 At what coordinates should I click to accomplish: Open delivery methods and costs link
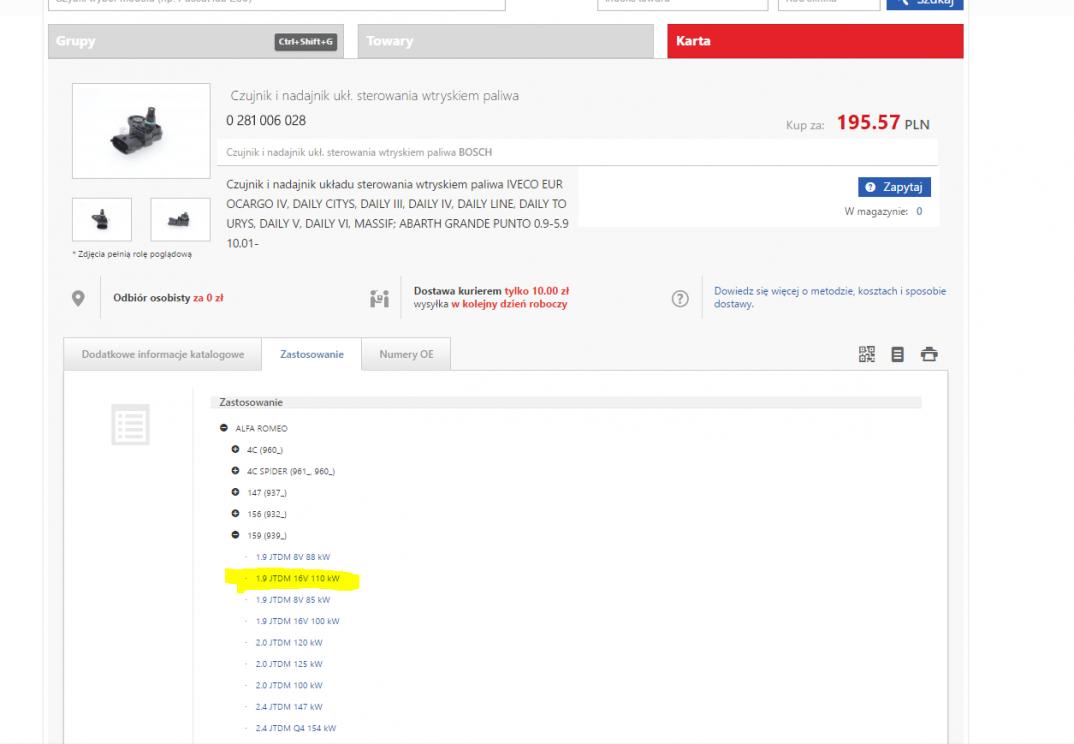pos(829,297)
